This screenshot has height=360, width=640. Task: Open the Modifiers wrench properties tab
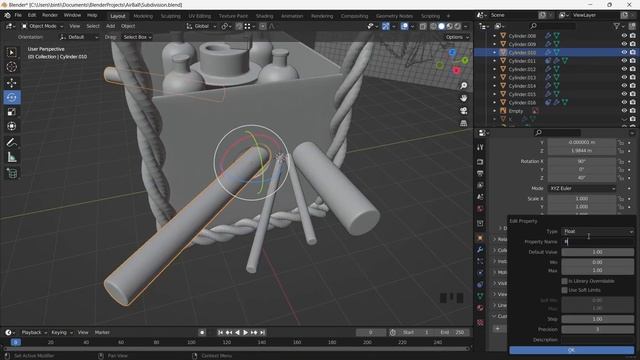(480, 249)
